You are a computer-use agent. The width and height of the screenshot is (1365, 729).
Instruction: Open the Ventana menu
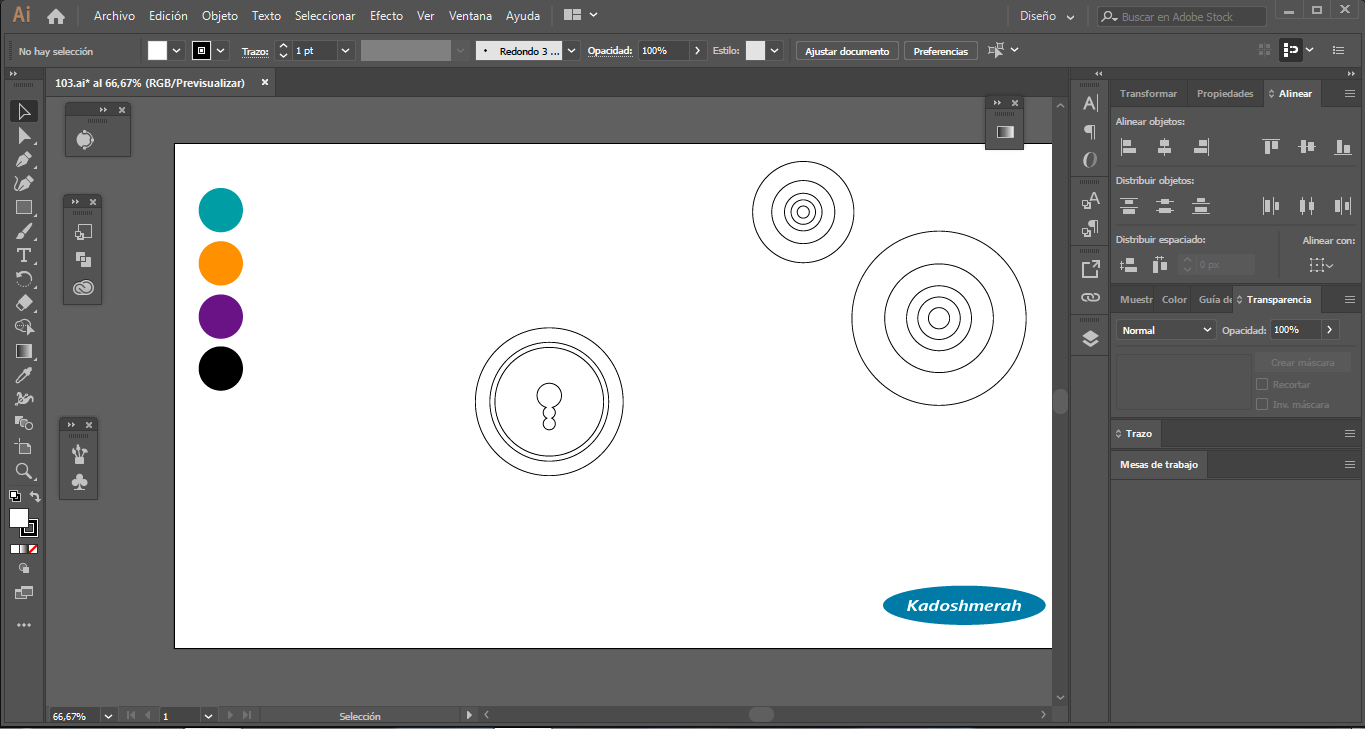coord(470,16)
